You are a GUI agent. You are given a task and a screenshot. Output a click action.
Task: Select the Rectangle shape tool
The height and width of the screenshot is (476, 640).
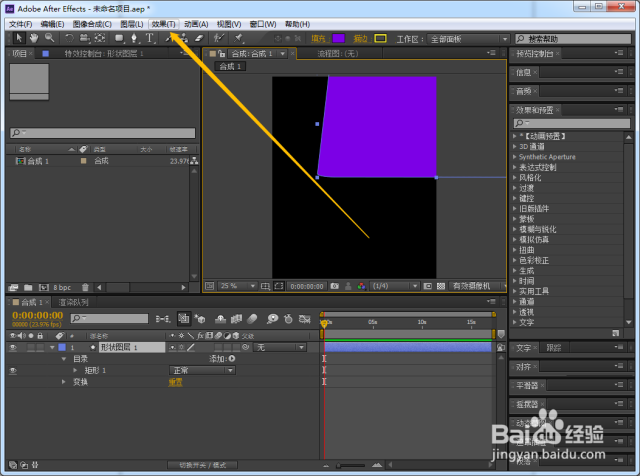point(119,38)
